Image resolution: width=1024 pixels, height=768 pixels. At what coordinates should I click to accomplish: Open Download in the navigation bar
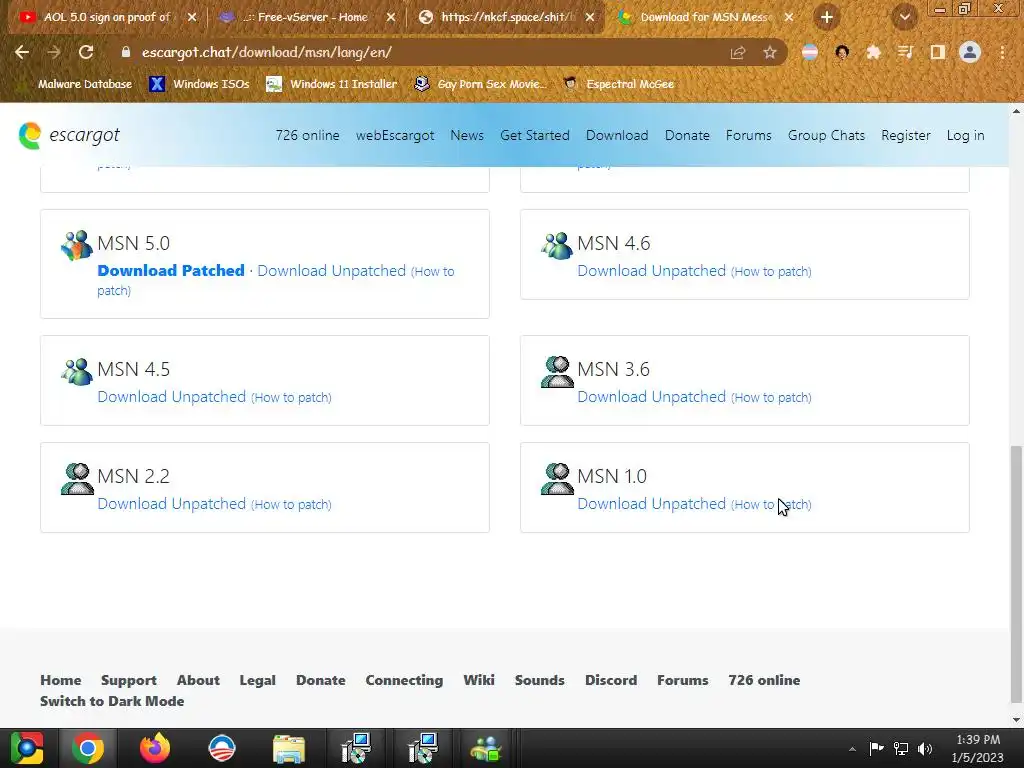[x=617, y=135]
